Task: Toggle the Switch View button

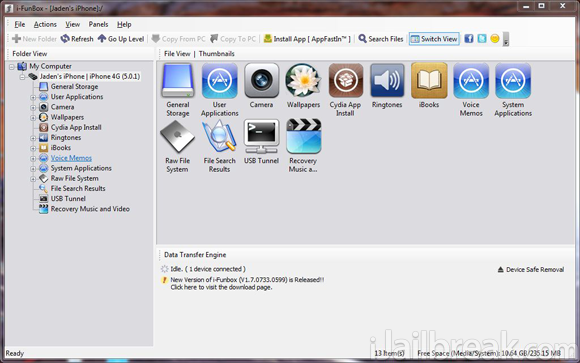Action: (x=434, y=39)
